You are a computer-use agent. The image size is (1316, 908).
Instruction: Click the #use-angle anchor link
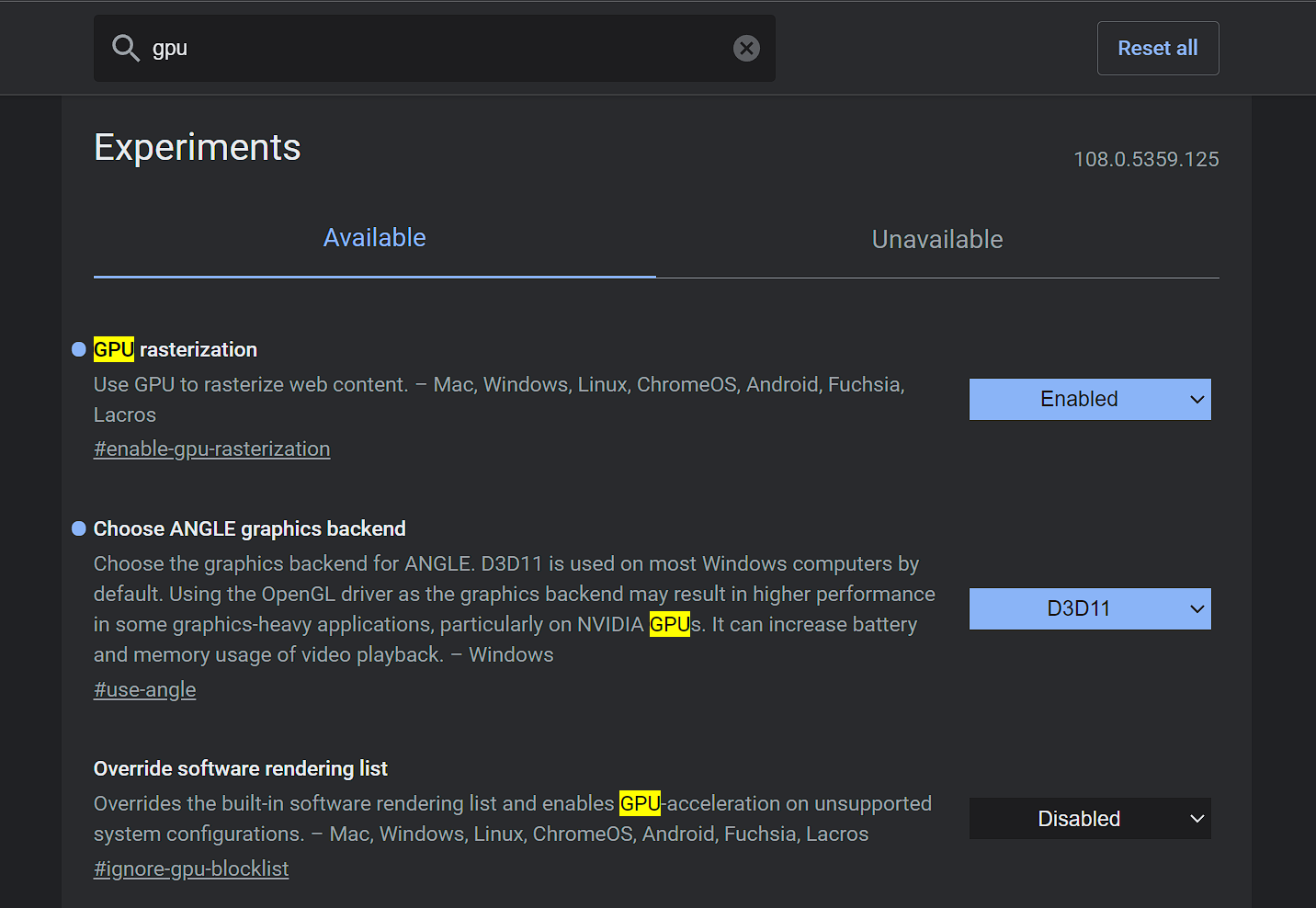click(144, 690)
